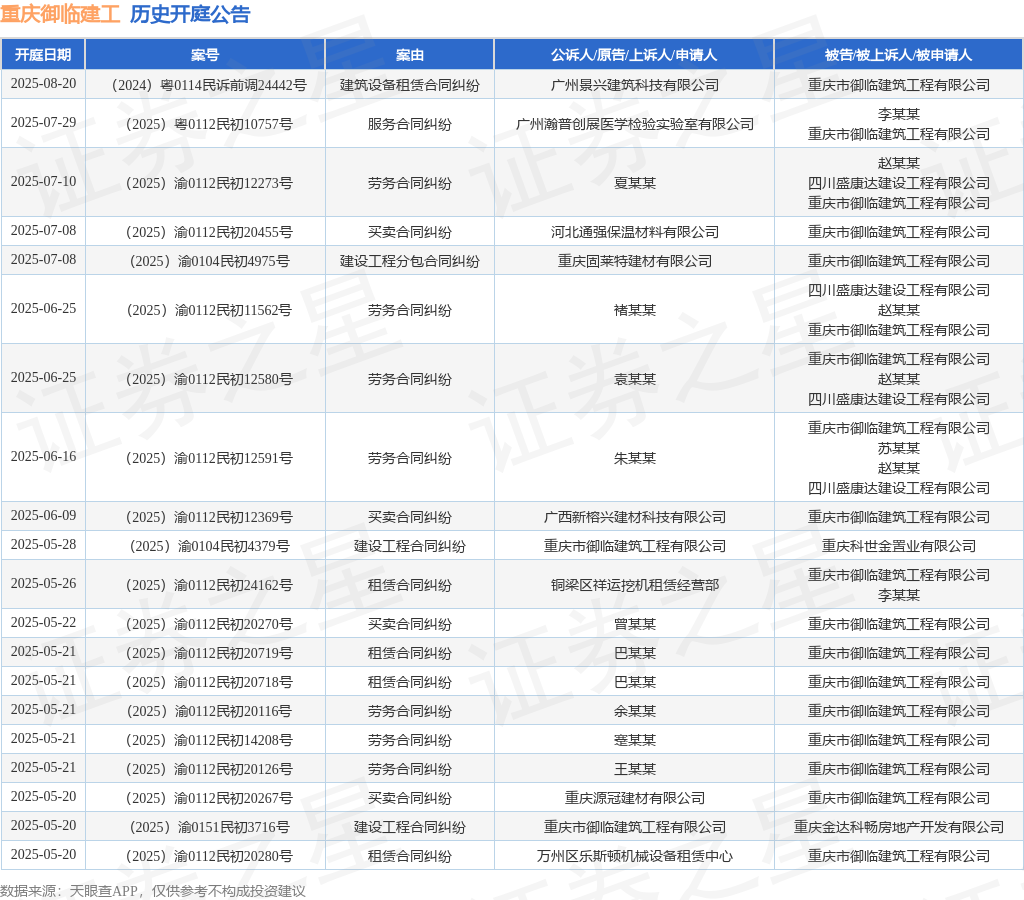
Task: Click case number (2025)渝0104民初4379号
Action: click(205, 546)
